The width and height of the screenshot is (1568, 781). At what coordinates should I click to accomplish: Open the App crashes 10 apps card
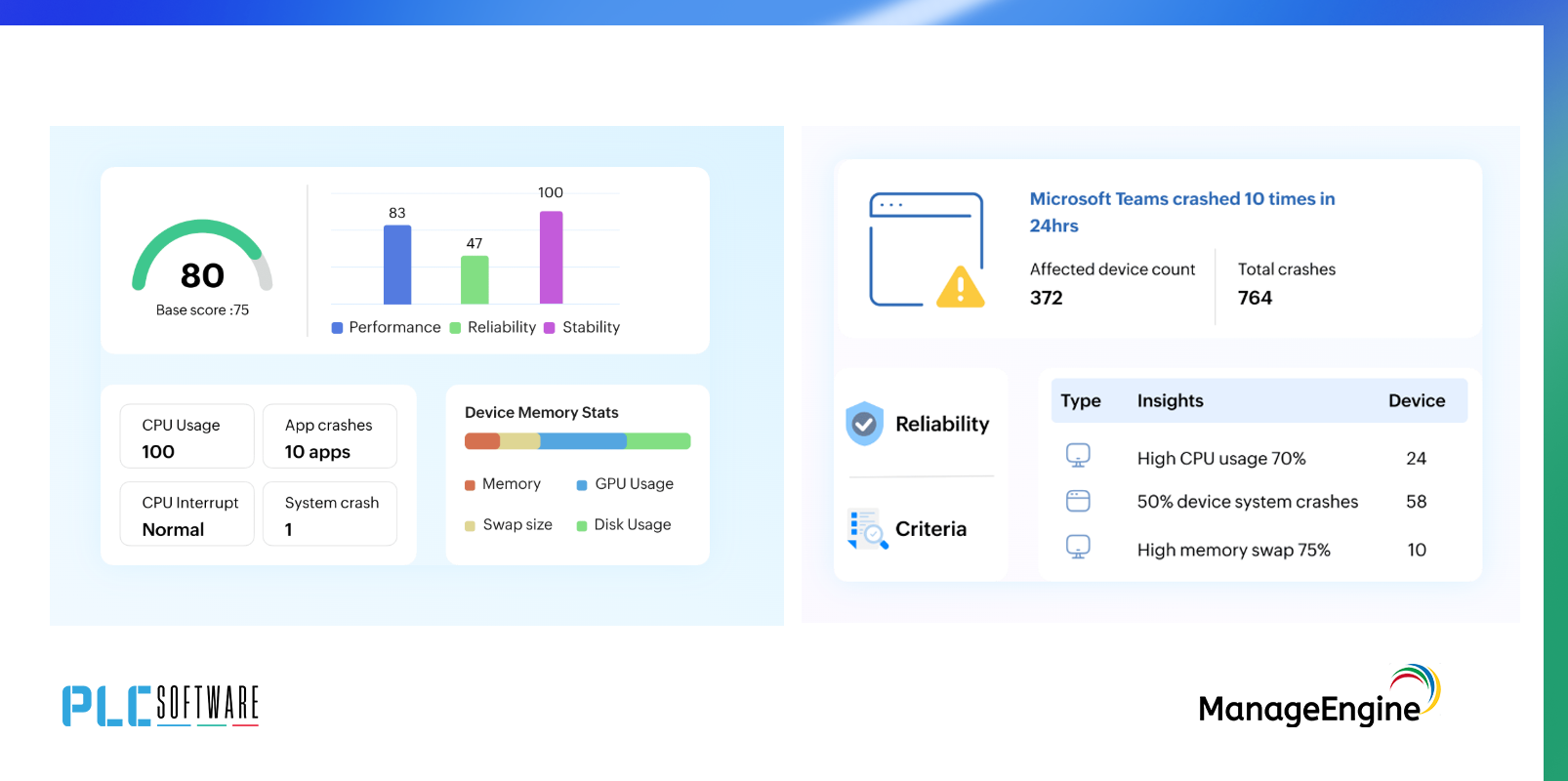(329, 436)
